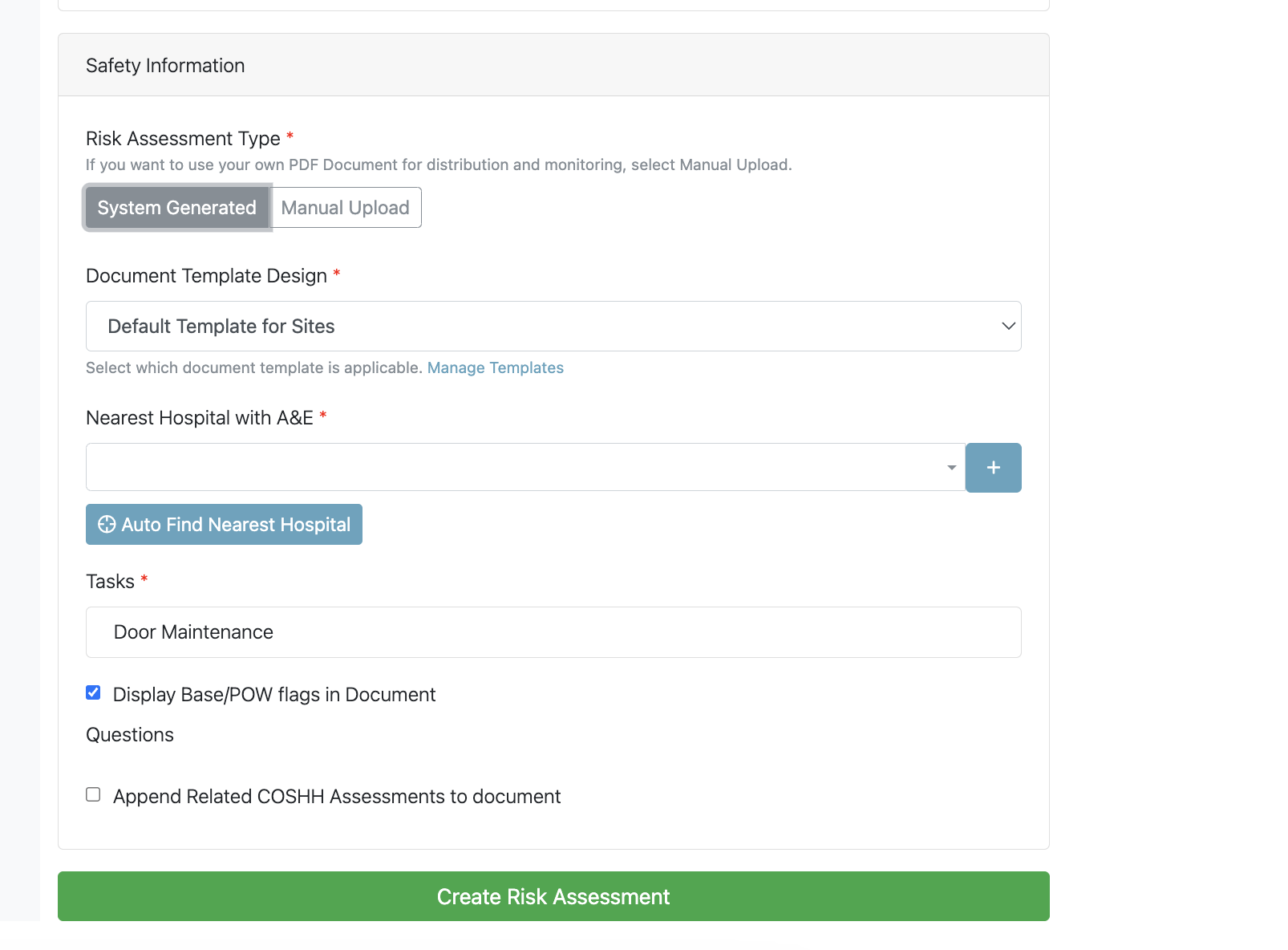Click the Risk Assessment Type label
The image size is (1288, 950).
click(x=183, y=139)
